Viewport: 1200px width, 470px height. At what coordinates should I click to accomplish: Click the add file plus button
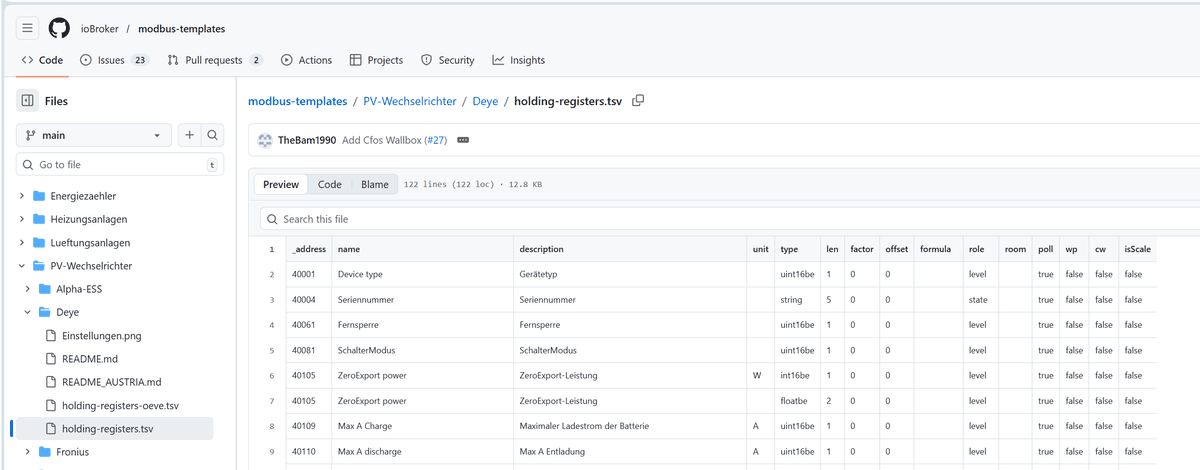pos(189,135)
